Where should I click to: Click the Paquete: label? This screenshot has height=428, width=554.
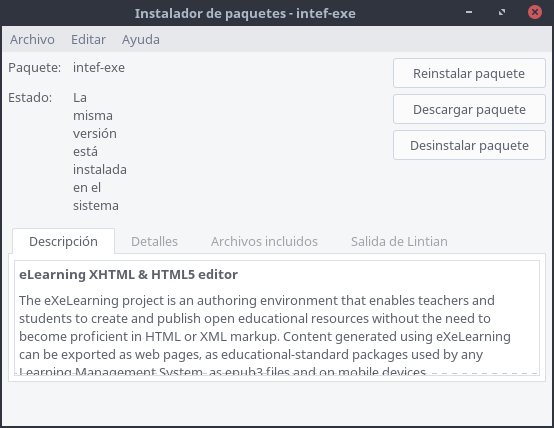tap(35, 68)
